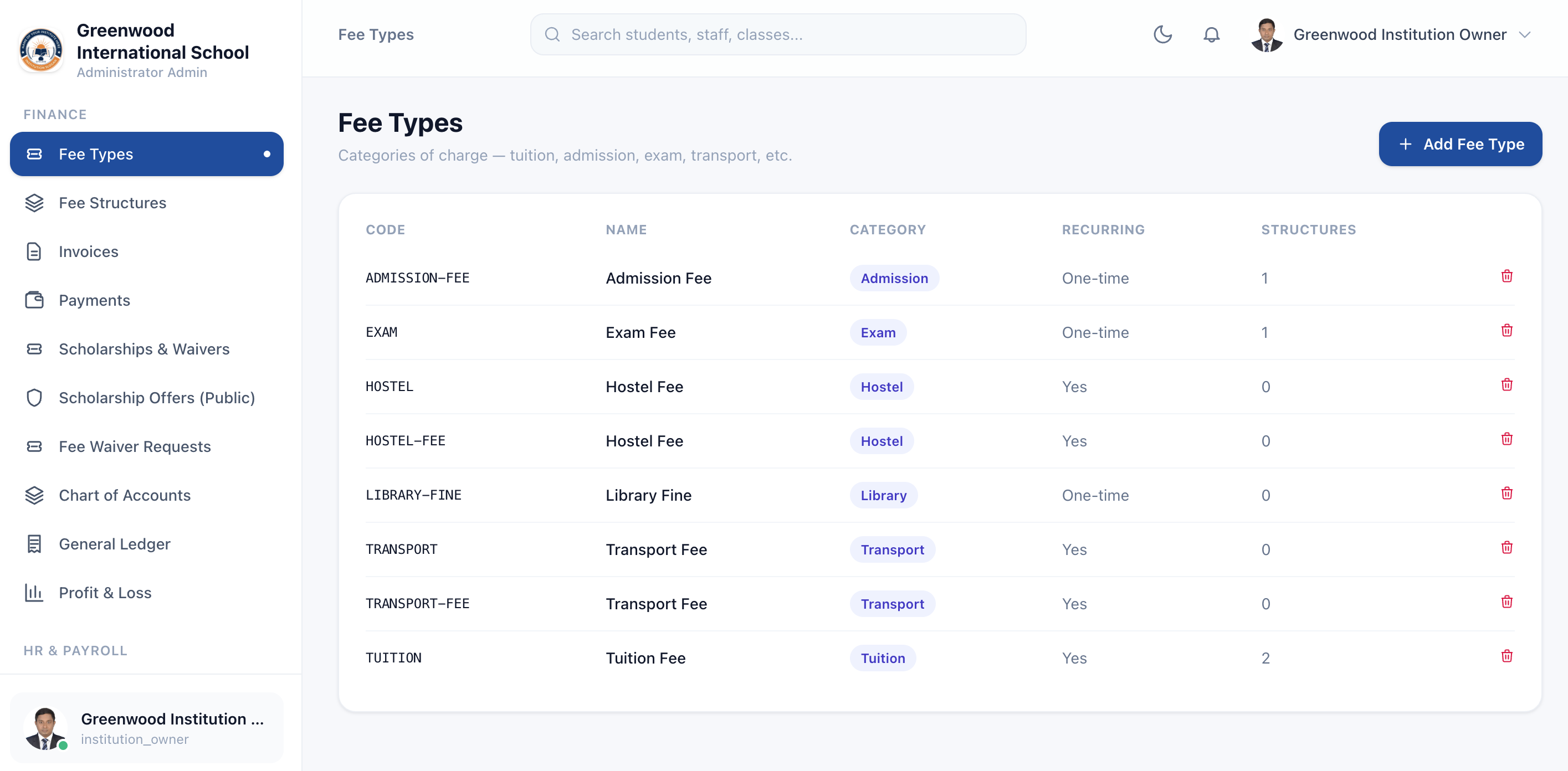The height and width of the screenshot is (771, 1568).
Task: Delete the Tuition Fee type
Action: pos(1506,656)
